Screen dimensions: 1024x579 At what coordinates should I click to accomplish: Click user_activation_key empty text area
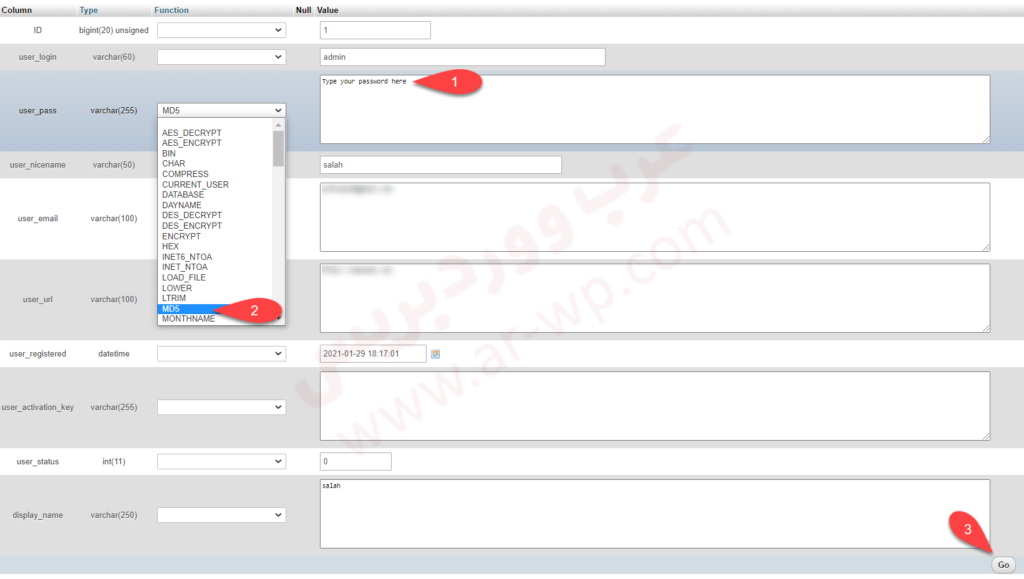(x=655, y=406)
